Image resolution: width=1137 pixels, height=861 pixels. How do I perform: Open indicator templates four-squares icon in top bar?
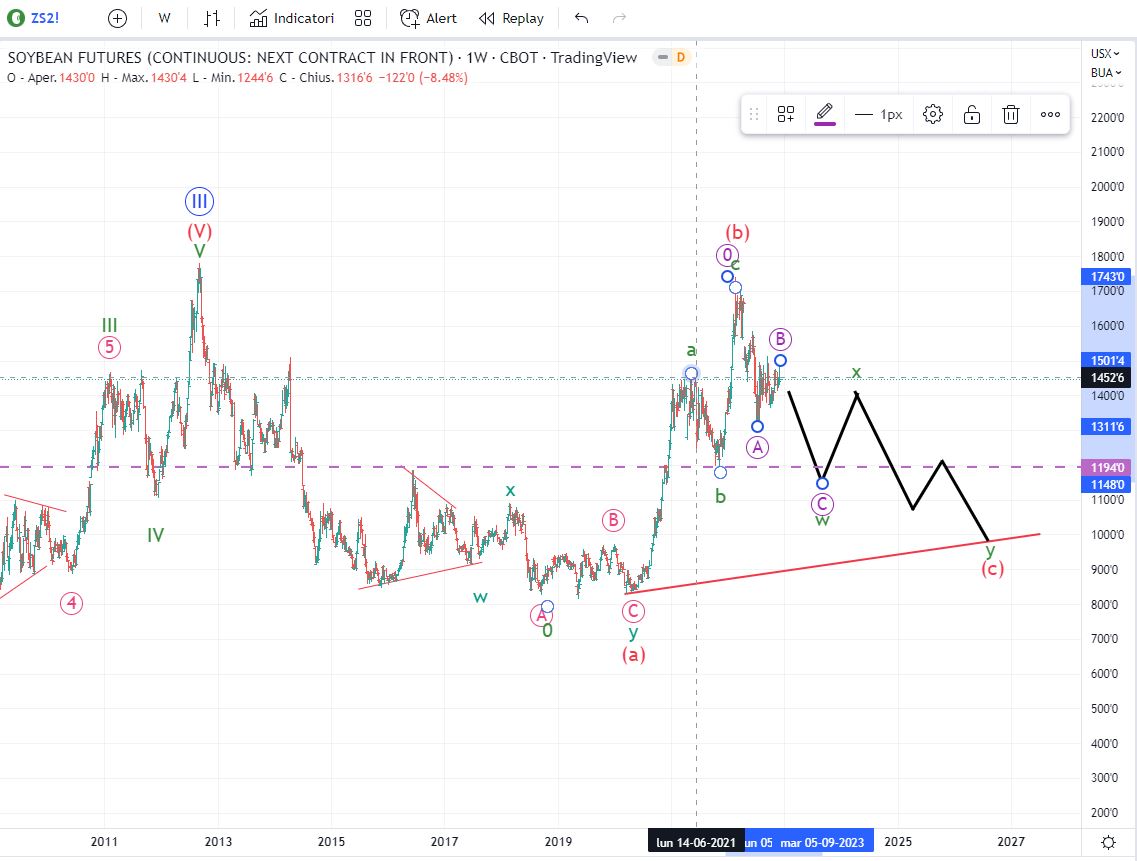363,18
